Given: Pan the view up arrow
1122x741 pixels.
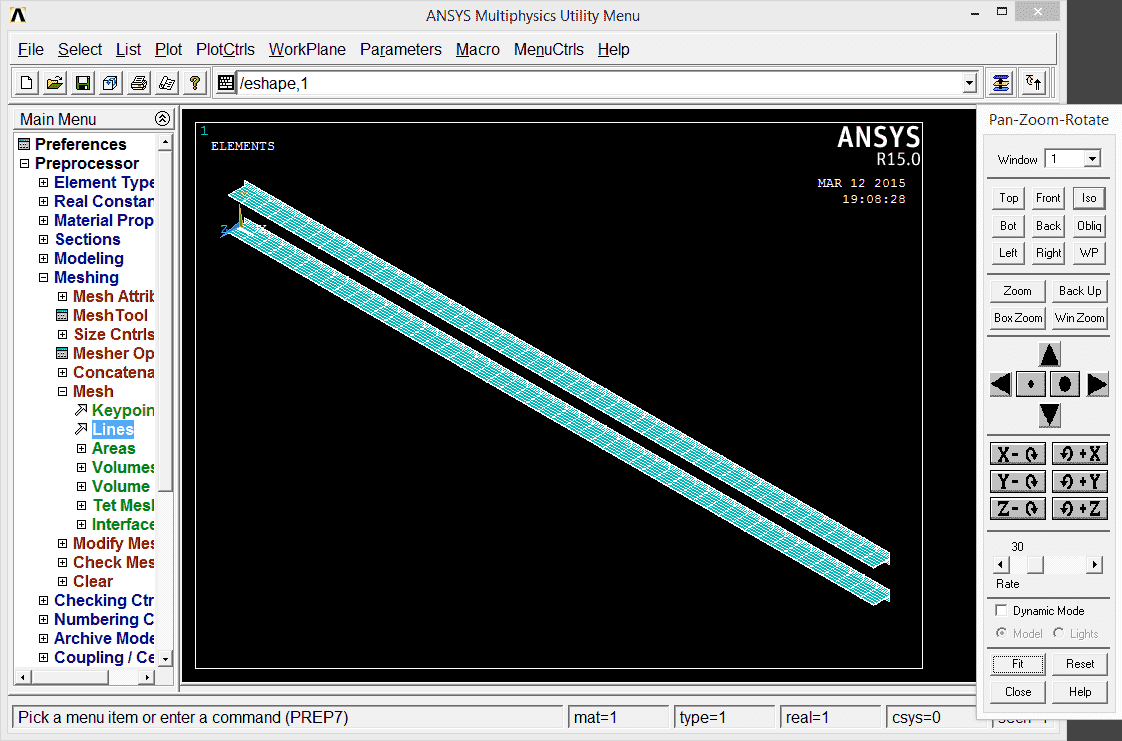Looking at the screenshot, I should pos(1049,354).
